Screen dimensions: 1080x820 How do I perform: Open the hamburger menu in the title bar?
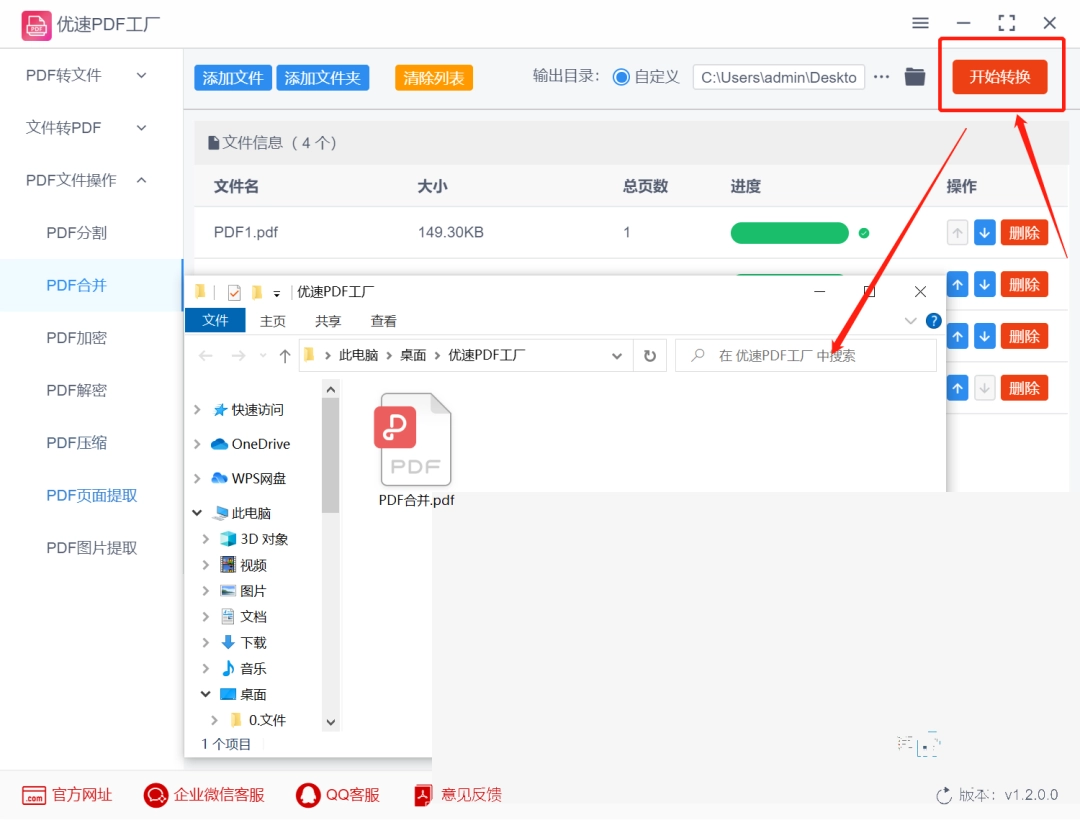pyautogui.click(x=920, y=23)
